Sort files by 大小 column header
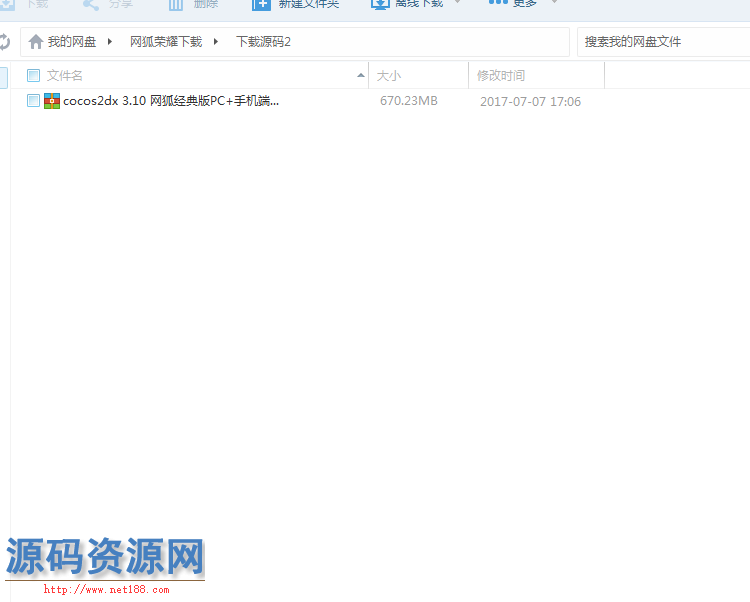Viewport: 750px width, 602px height. click(x=389, y=76)
